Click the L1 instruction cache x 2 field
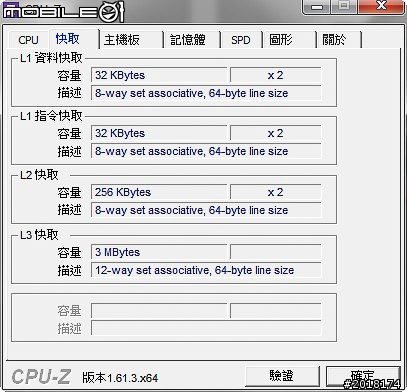 click(x=275, y=133)
